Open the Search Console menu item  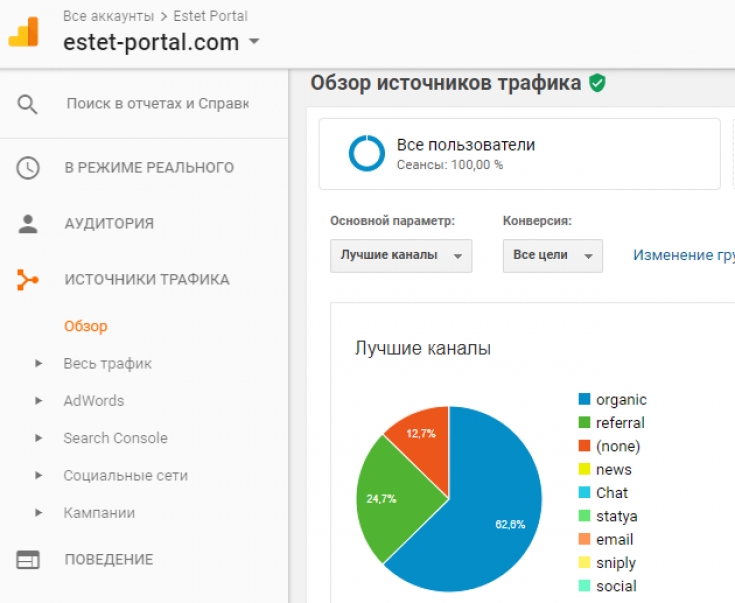coord(115,438)
